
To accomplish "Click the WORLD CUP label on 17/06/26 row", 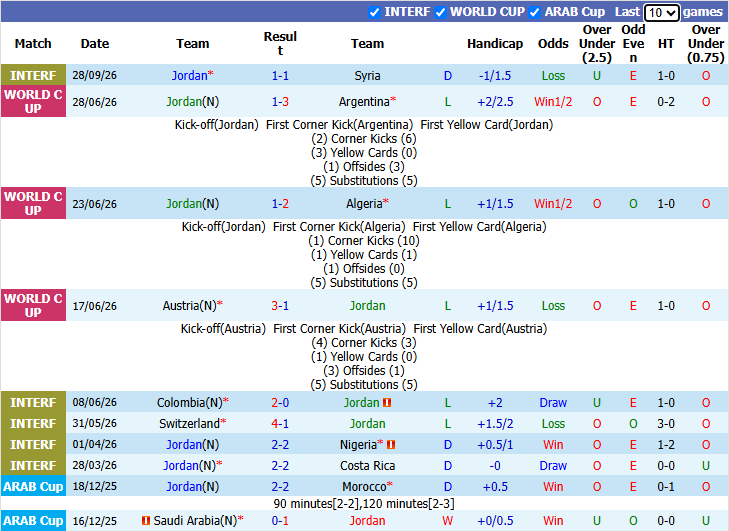I will (x=33, y=305).
